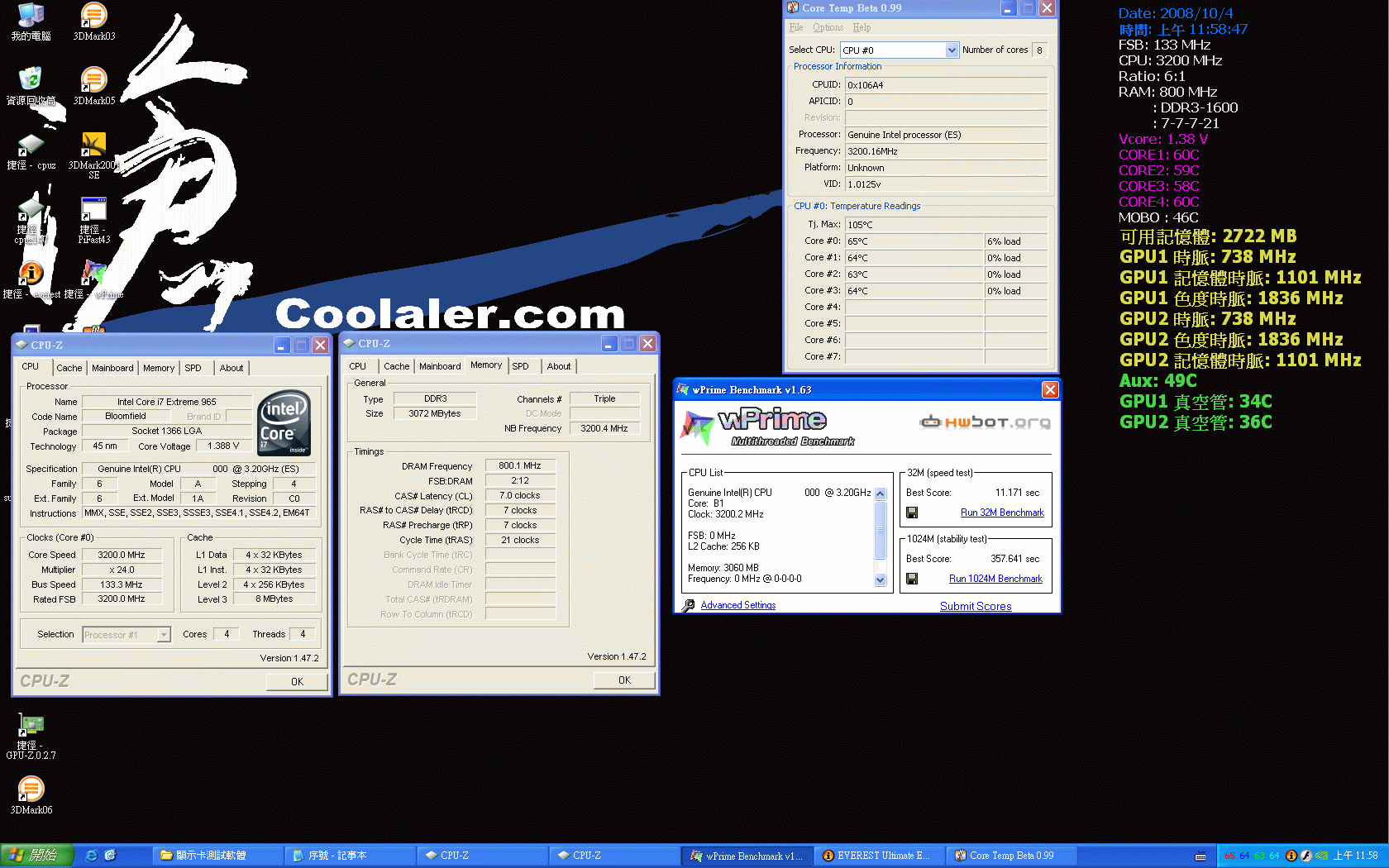Switch to Cache tab in right CPU-Z window

(397, 366)
